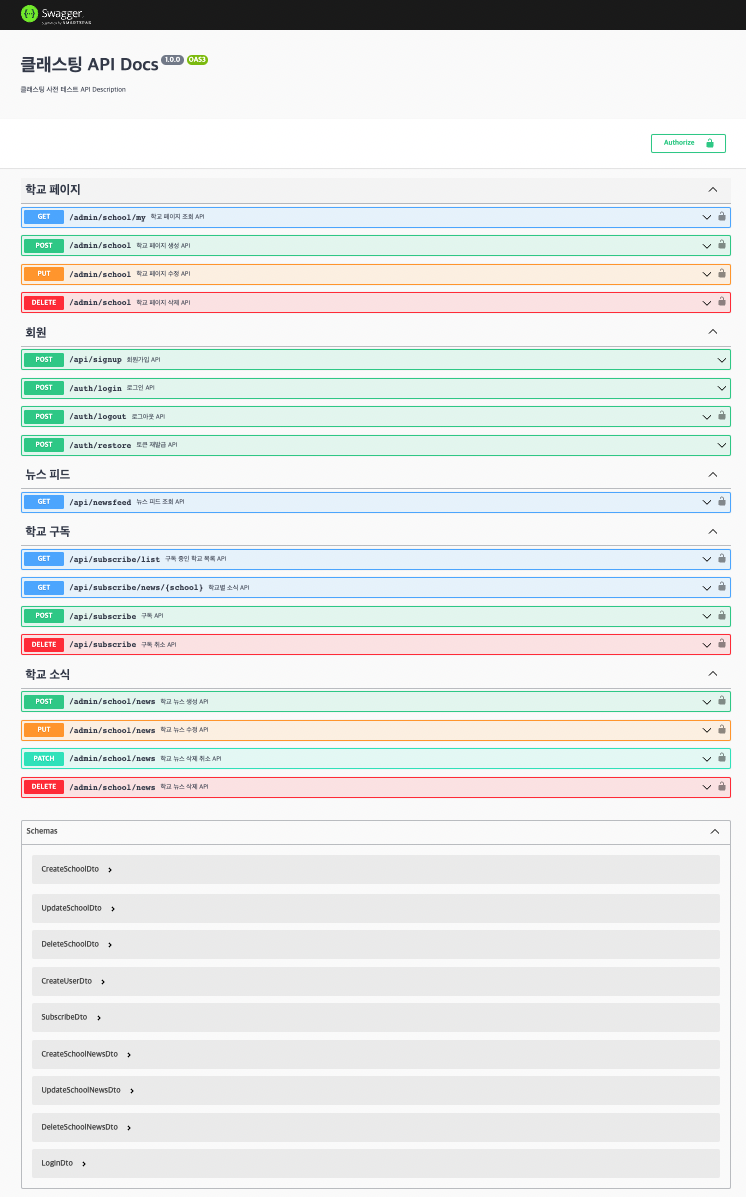Collapse the 학교 페이지 section

712,189
